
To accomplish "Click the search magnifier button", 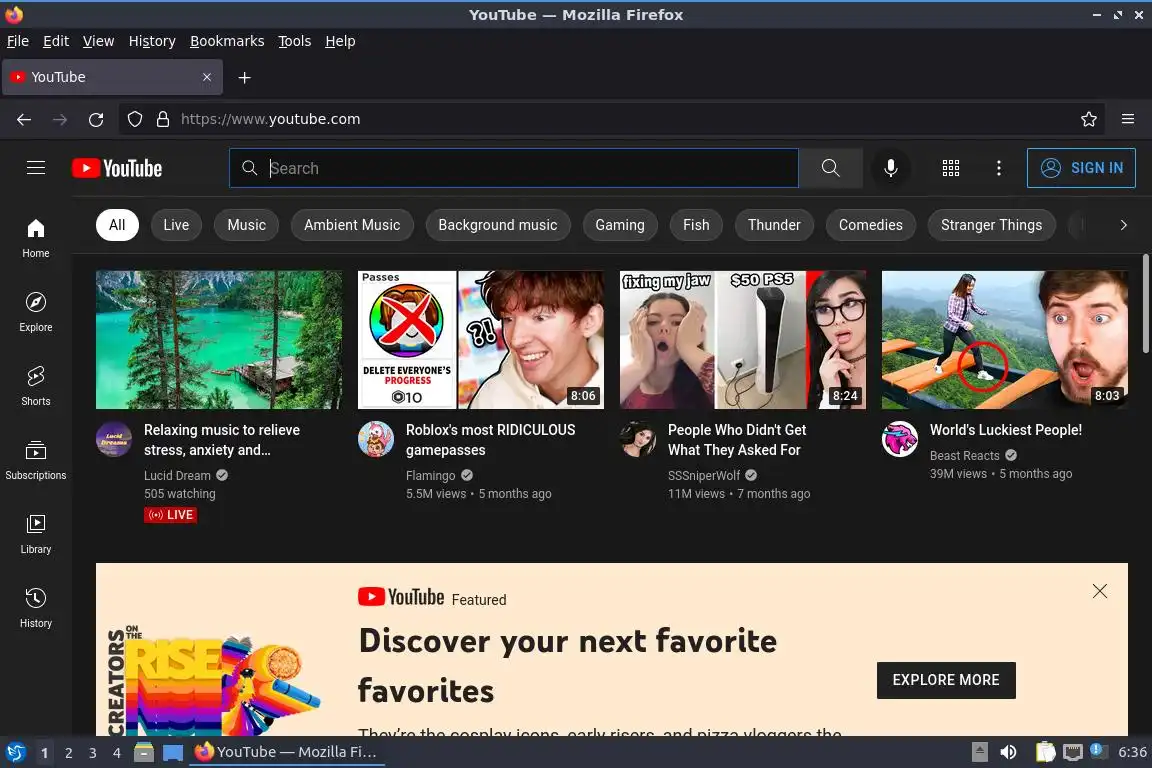I will pyautogui.click(x=830, y=168).
